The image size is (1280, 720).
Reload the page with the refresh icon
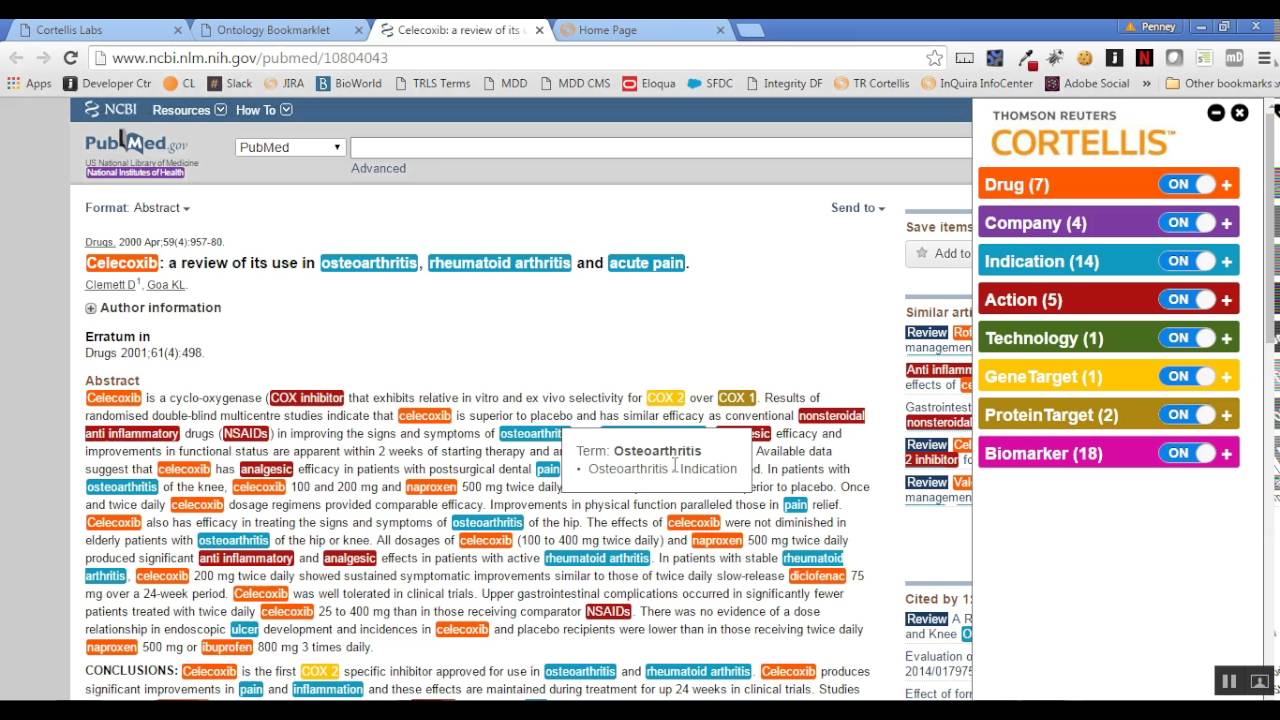click(70, 58)
